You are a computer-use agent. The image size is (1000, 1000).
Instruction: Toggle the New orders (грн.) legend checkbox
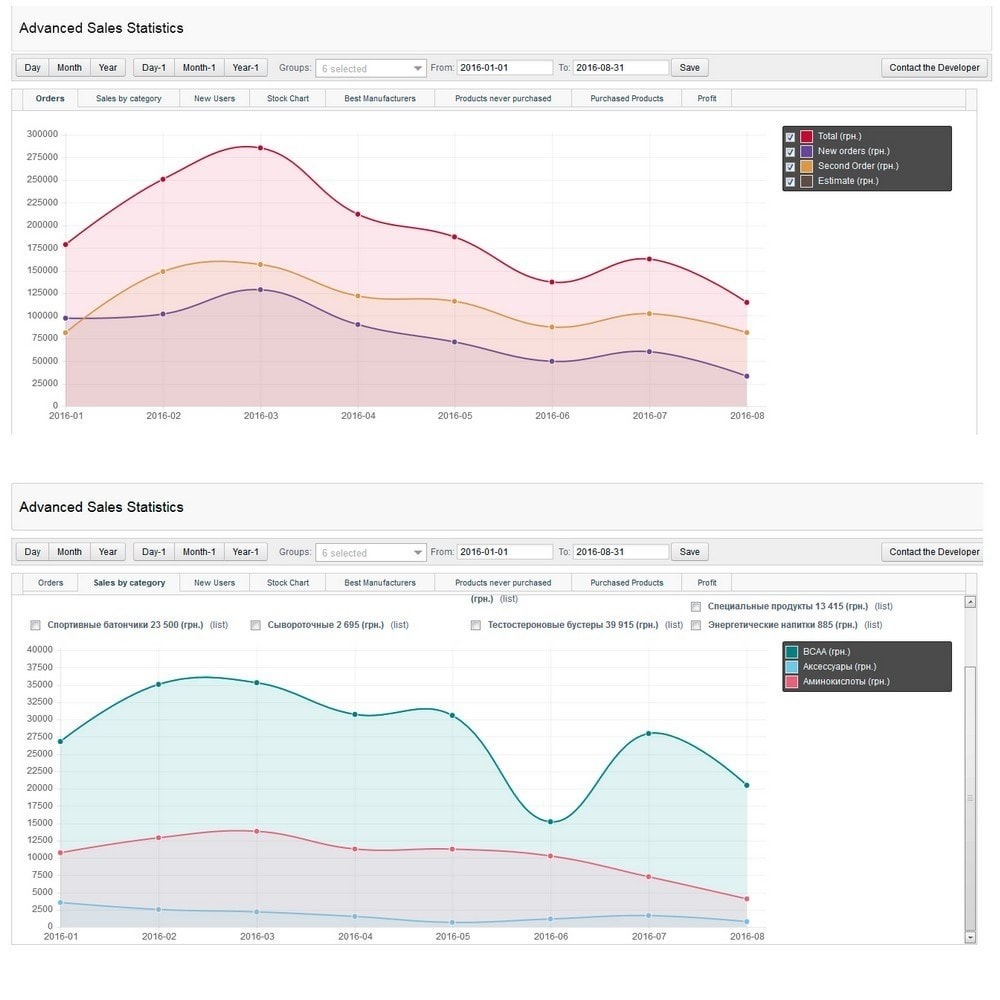pos(790,152)
